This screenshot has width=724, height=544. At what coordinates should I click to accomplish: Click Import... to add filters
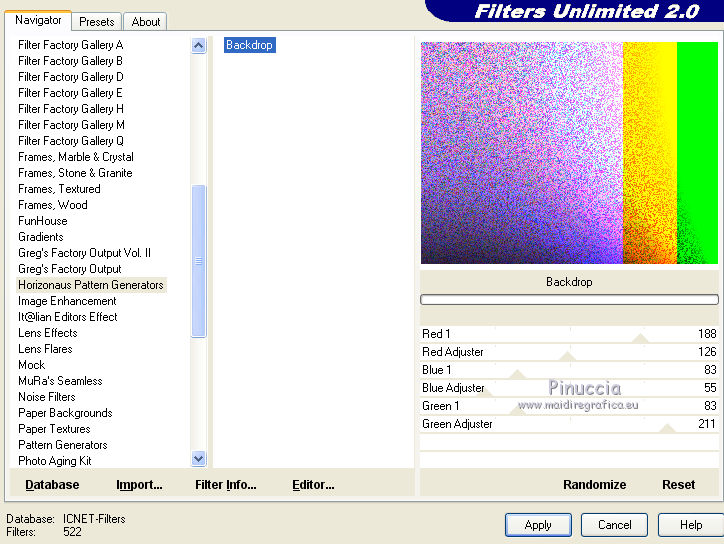(139, 484)
